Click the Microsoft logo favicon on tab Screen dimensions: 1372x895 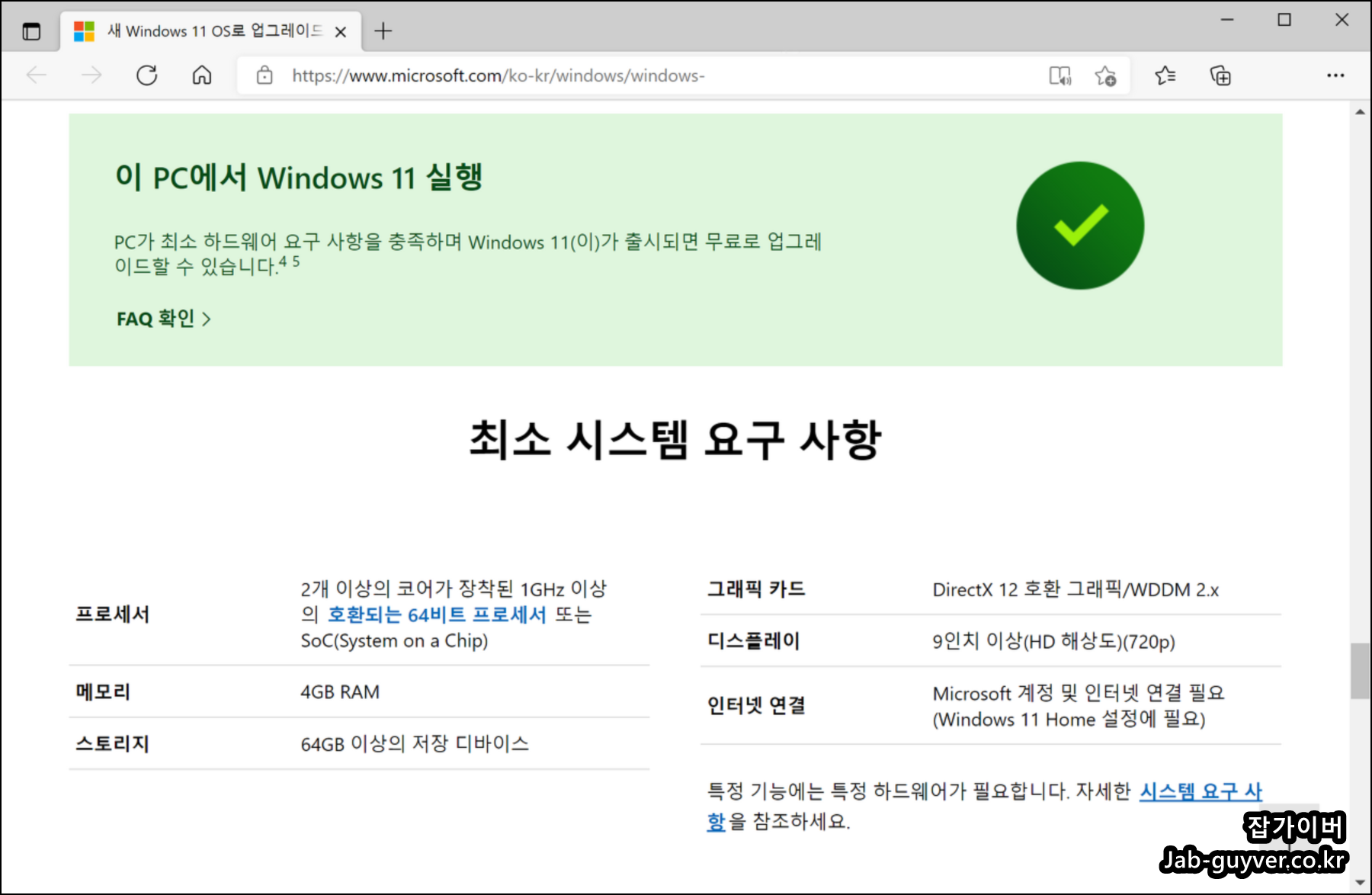tap(84, 31)
